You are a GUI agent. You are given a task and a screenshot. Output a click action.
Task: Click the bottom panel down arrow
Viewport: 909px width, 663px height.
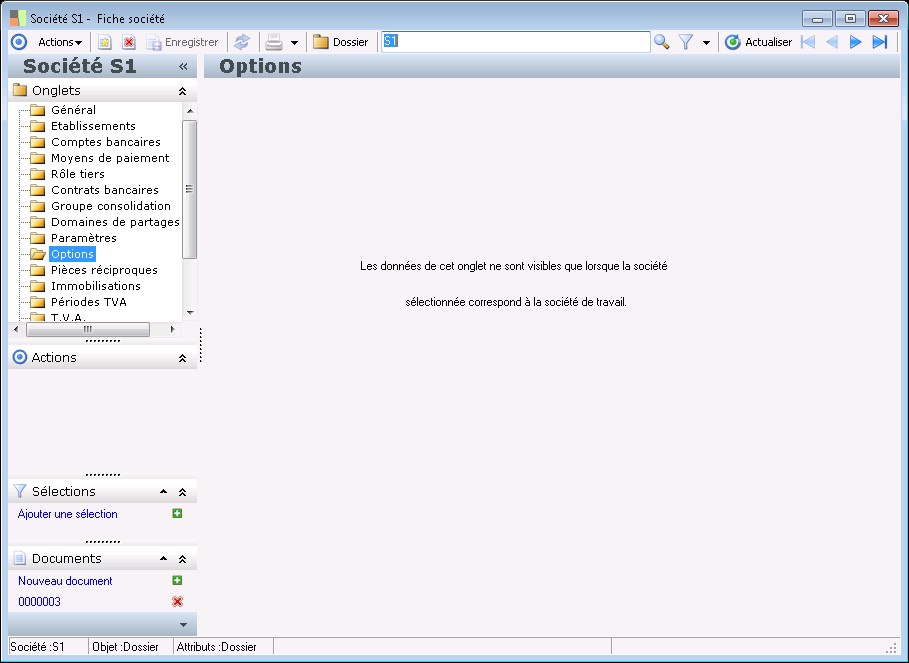pyautogui.click(x=183, y=625)
